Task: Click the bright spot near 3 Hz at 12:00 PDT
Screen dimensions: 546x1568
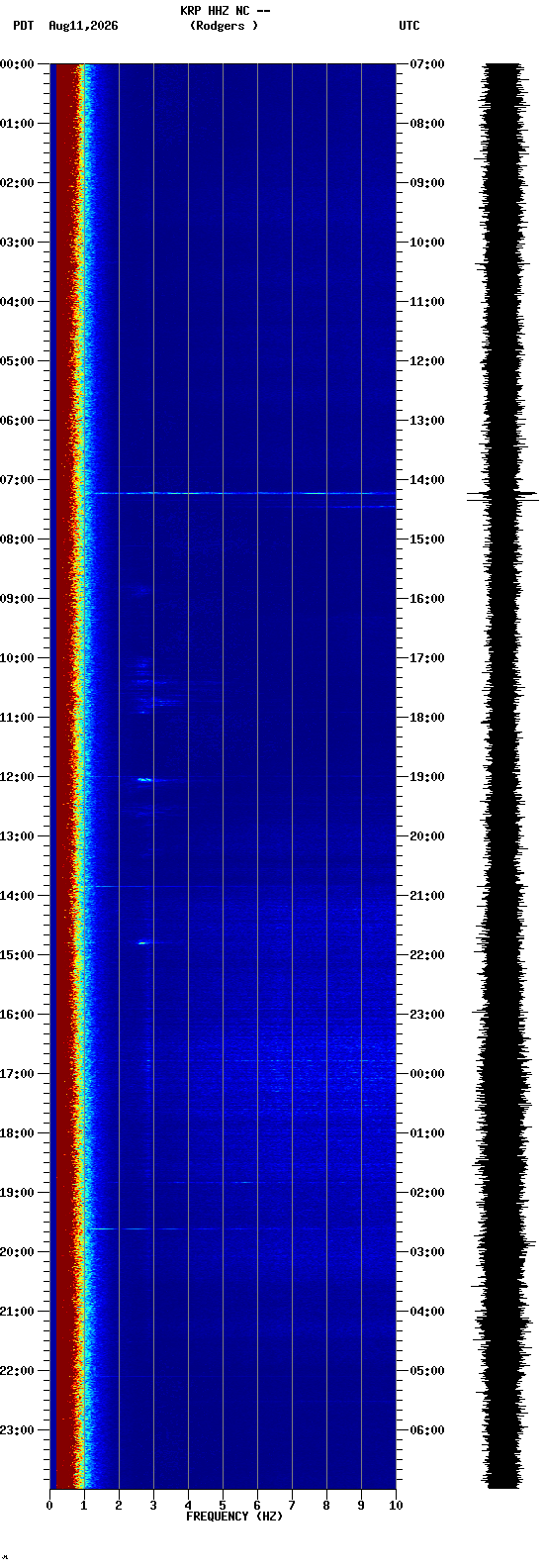Action: tap(144, 780)
